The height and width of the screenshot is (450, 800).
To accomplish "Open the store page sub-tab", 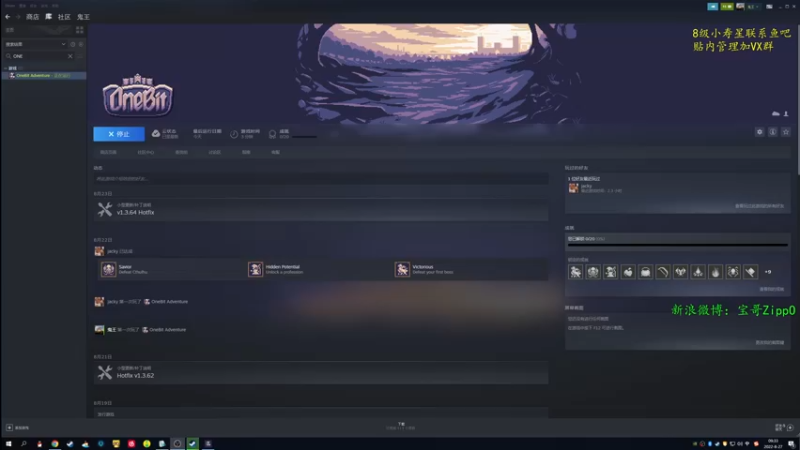I will tap(108, 153).
